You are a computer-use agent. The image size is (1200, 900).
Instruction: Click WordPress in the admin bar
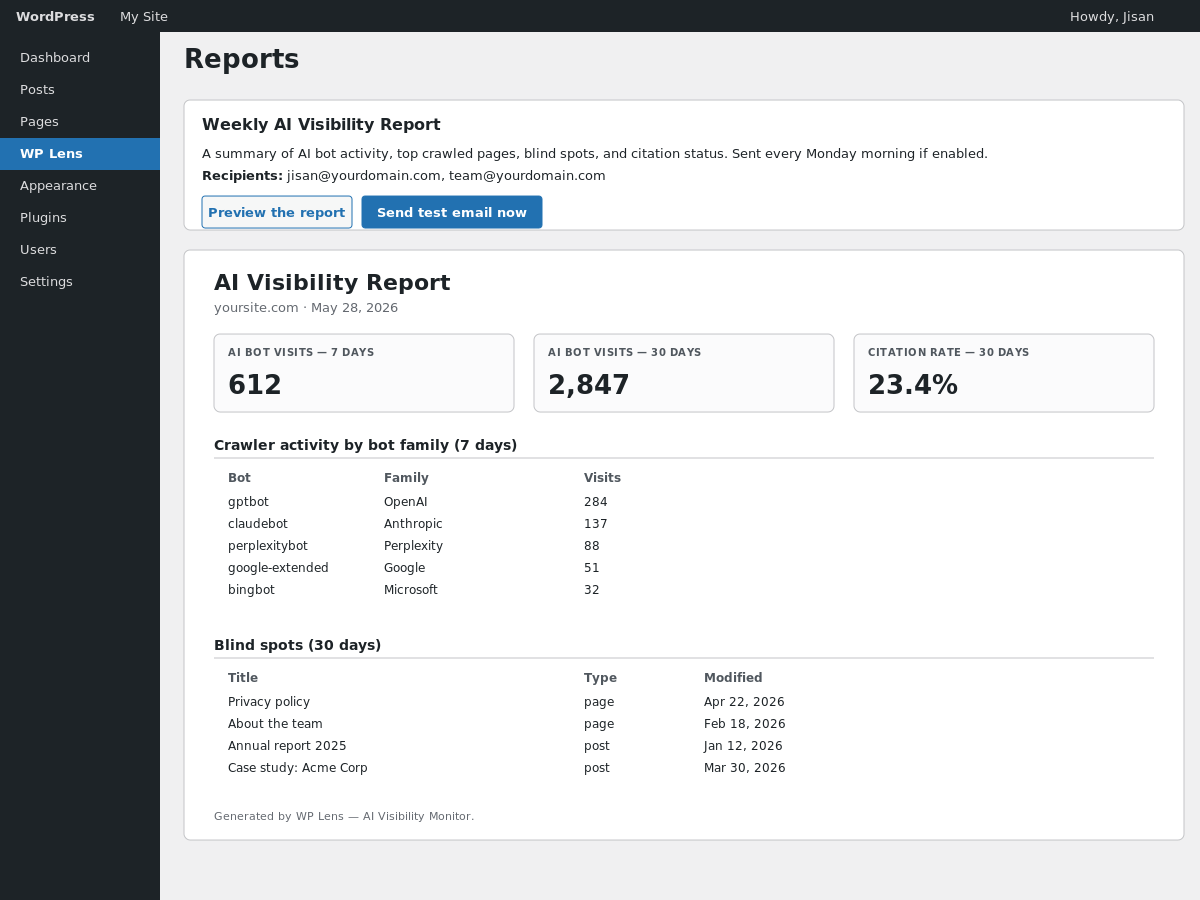pos(55,16)
